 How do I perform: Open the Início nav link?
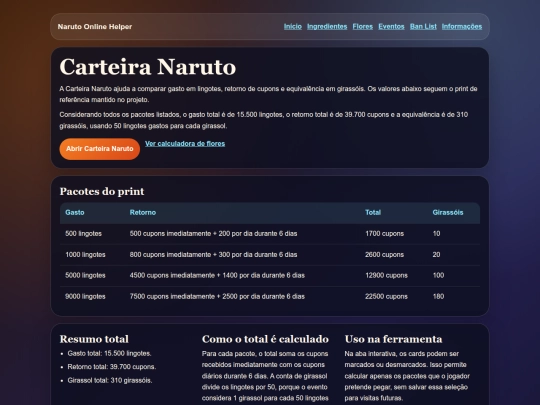[293, 27]
